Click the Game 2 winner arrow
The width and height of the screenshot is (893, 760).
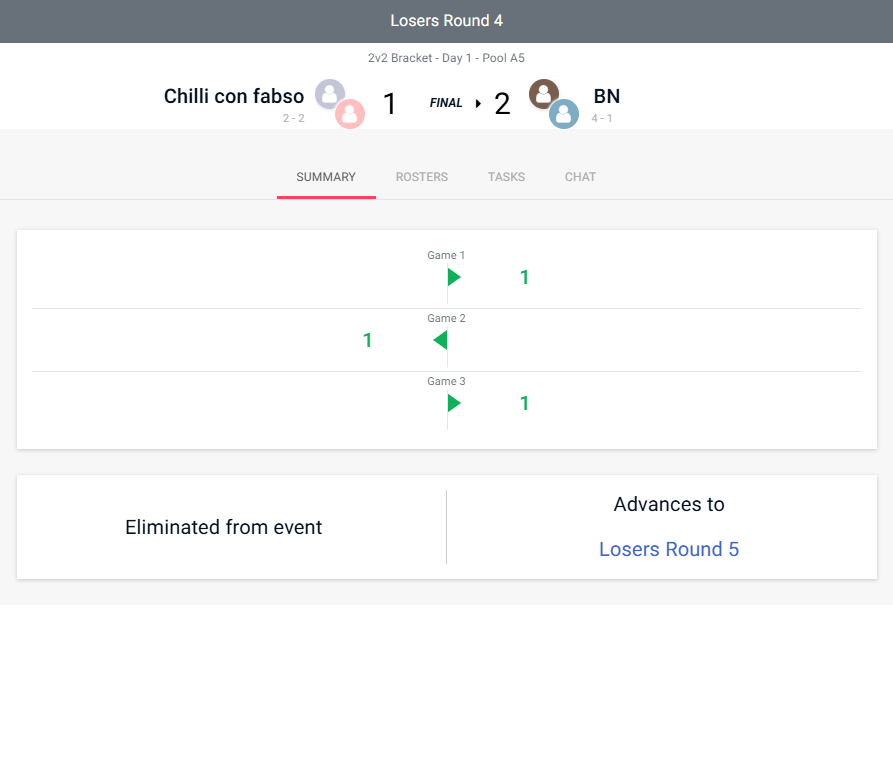click(x=440, y=341)
